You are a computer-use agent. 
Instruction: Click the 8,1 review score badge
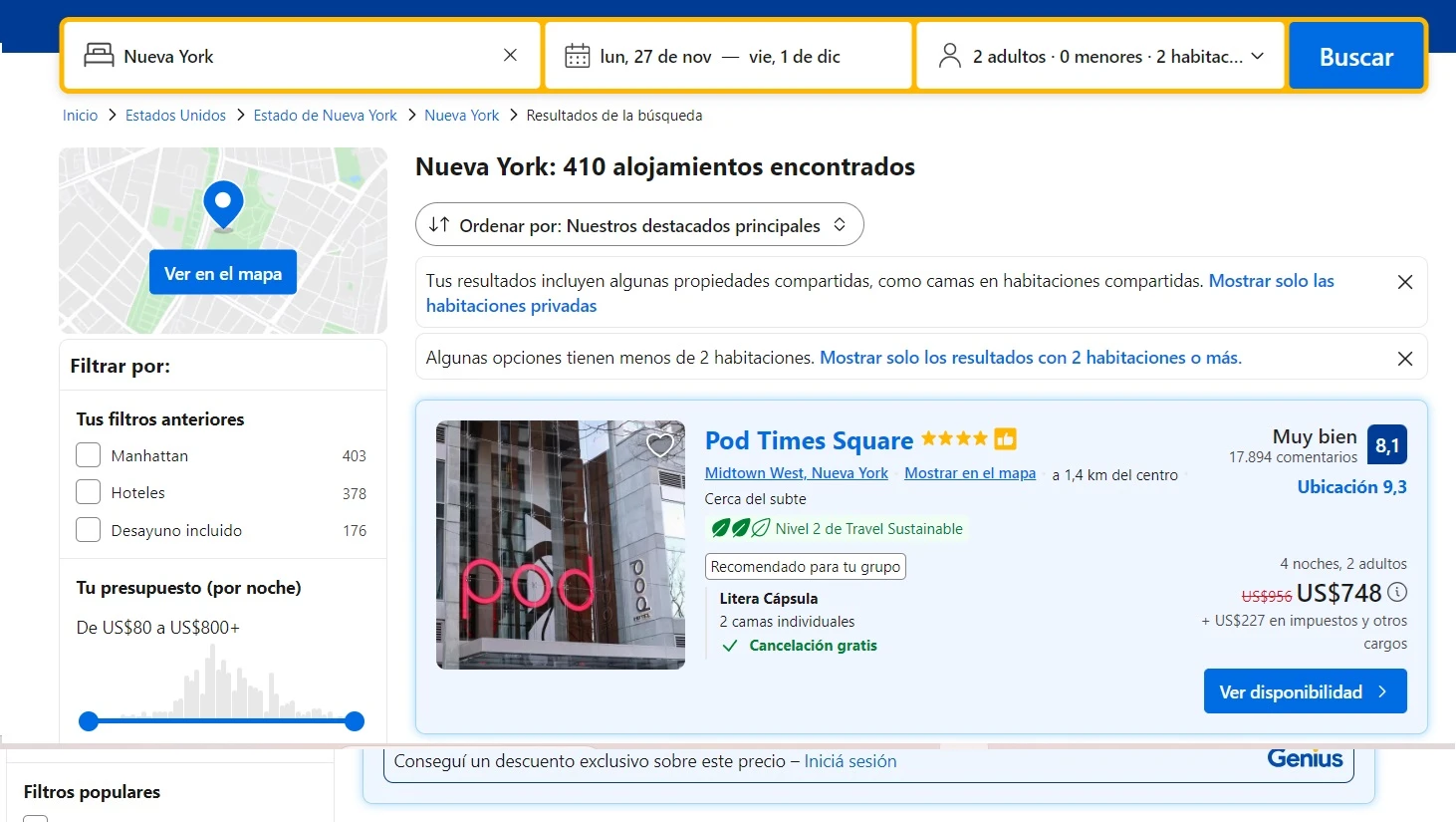[x=1387, y=445]
